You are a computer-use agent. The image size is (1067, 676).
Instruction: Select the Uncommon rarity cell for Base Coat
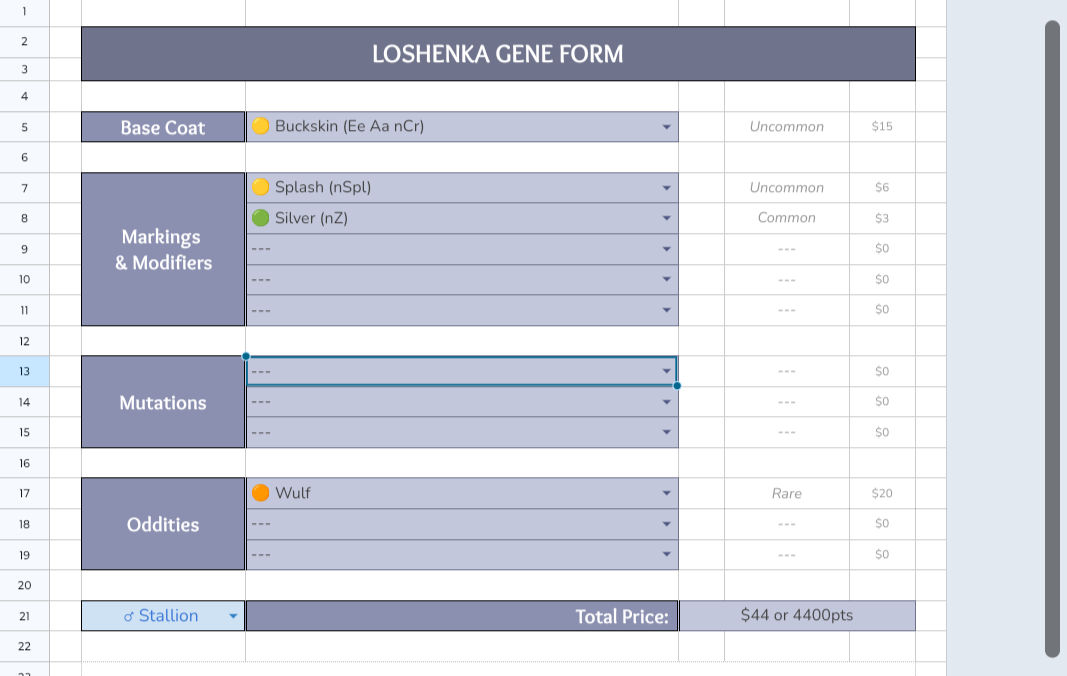point(786,127)
